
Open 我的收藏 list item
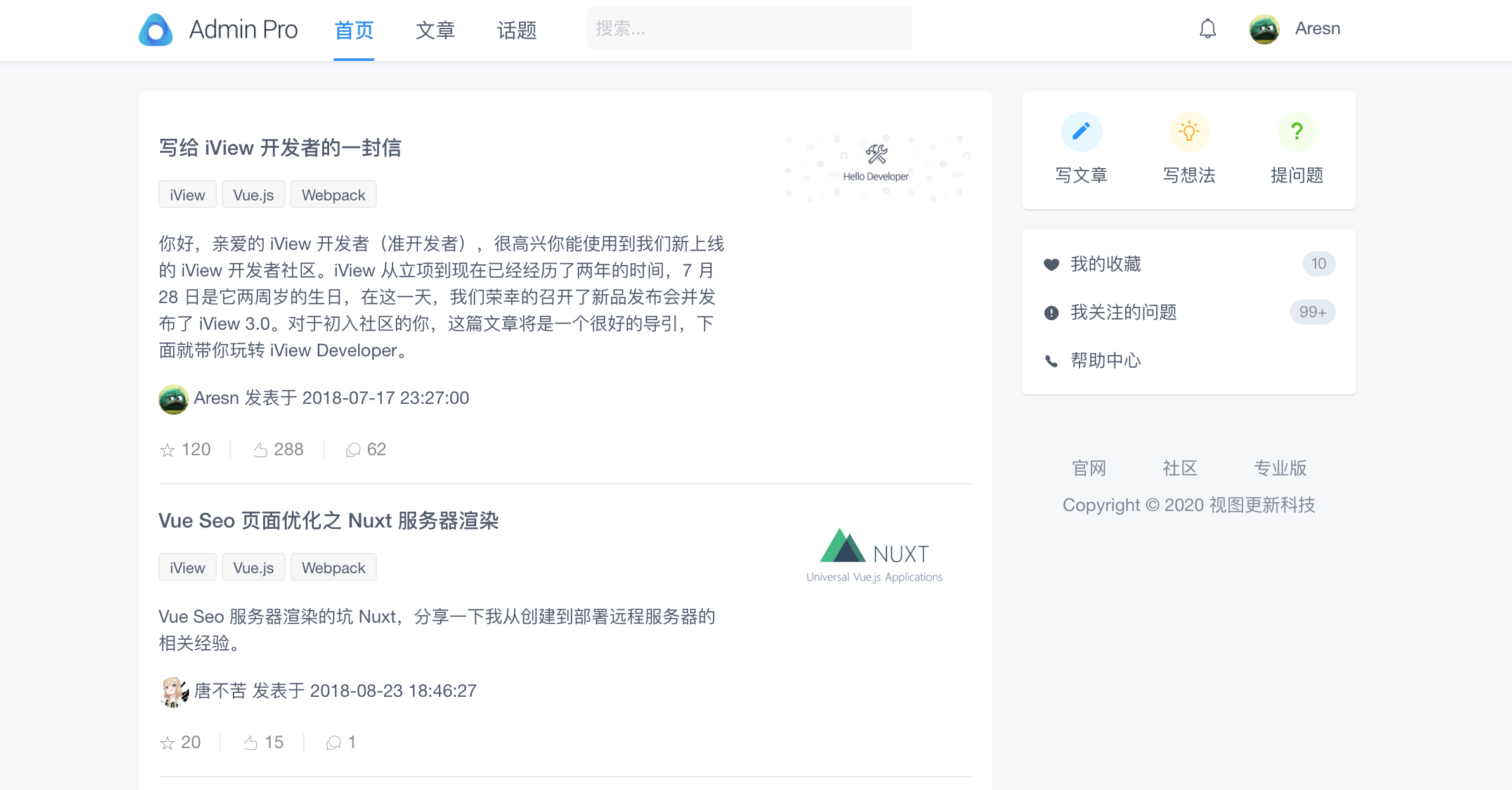tap(1189, 264)
